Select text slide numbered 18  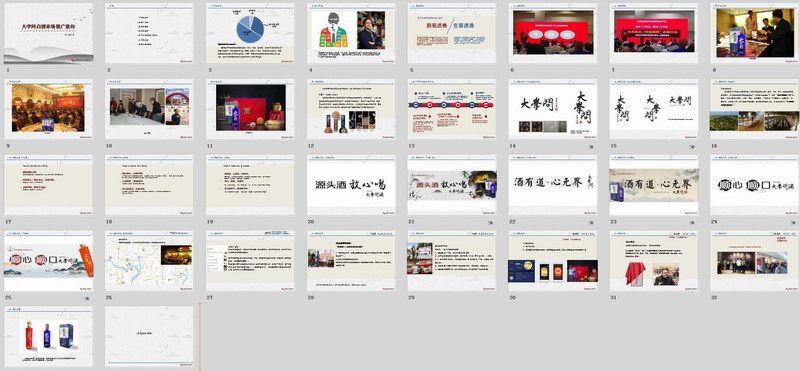tap(149, 185)
